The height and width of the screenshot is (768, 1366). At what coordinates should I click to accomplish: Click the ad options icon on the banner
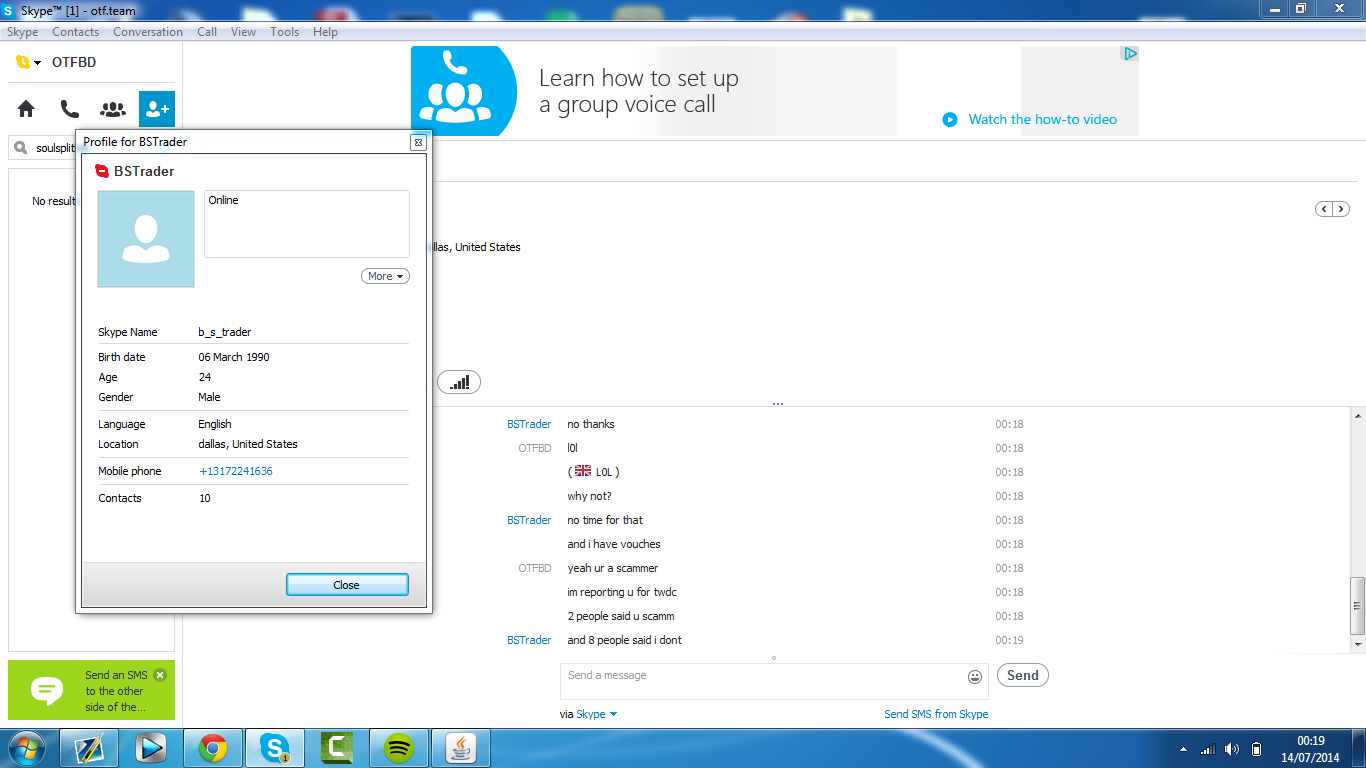pyautogui.click(x=1130, y=54)
